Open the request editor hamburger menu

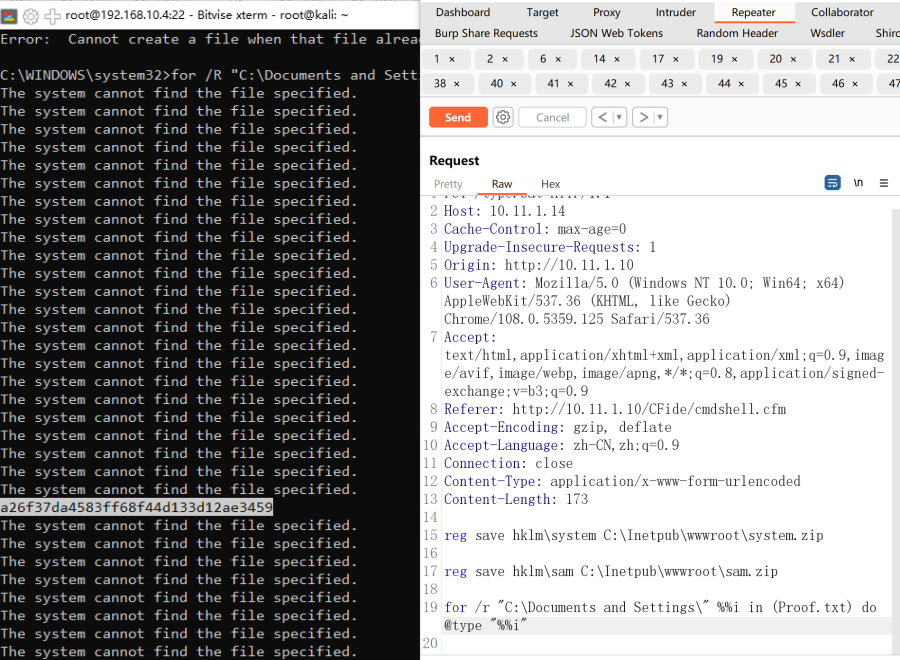point(884,183)
